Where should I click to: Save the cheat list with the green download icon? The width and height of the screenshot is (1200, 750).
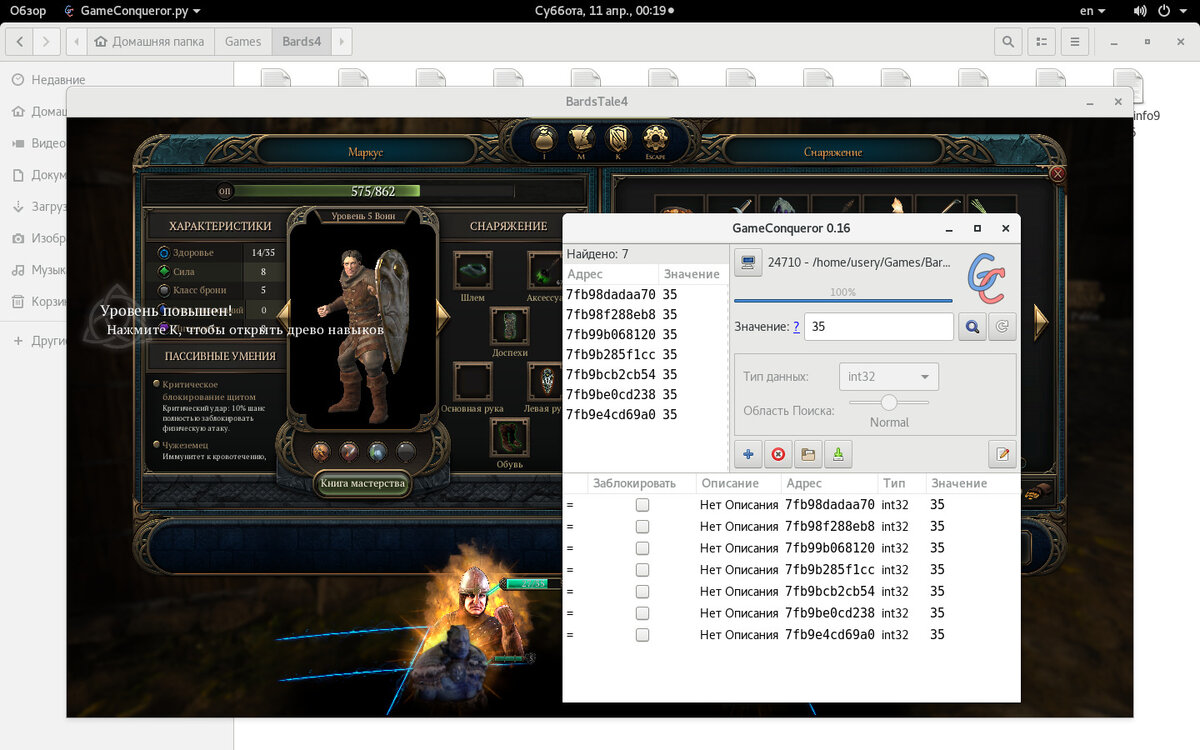(x=838, y=454)
